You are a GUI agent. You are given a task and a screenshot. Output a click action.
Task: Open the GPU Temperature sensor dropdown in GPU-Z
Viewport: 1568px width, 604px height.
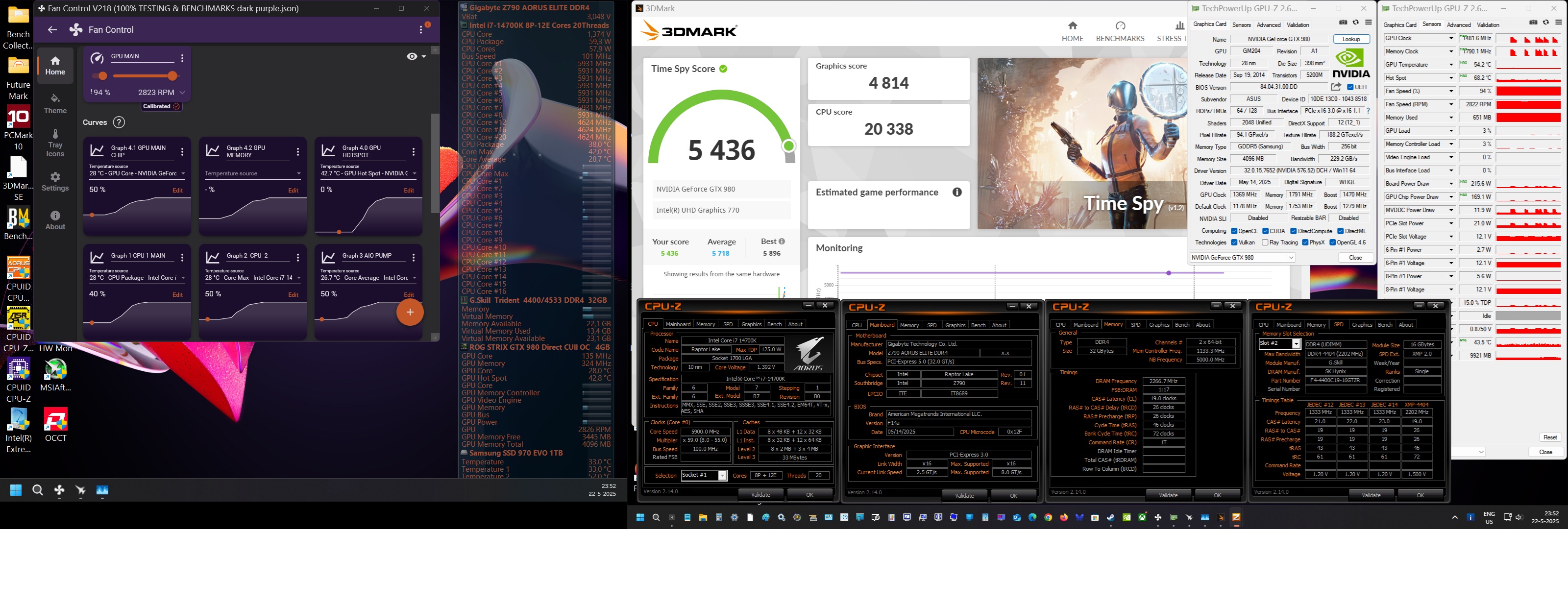[x=1451, y=65]
